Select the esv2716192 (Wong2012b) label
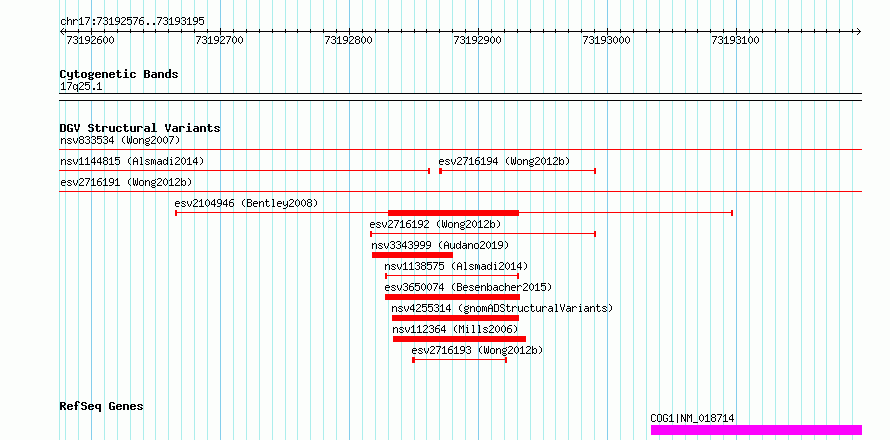890x440 pixels. [435, 224]
